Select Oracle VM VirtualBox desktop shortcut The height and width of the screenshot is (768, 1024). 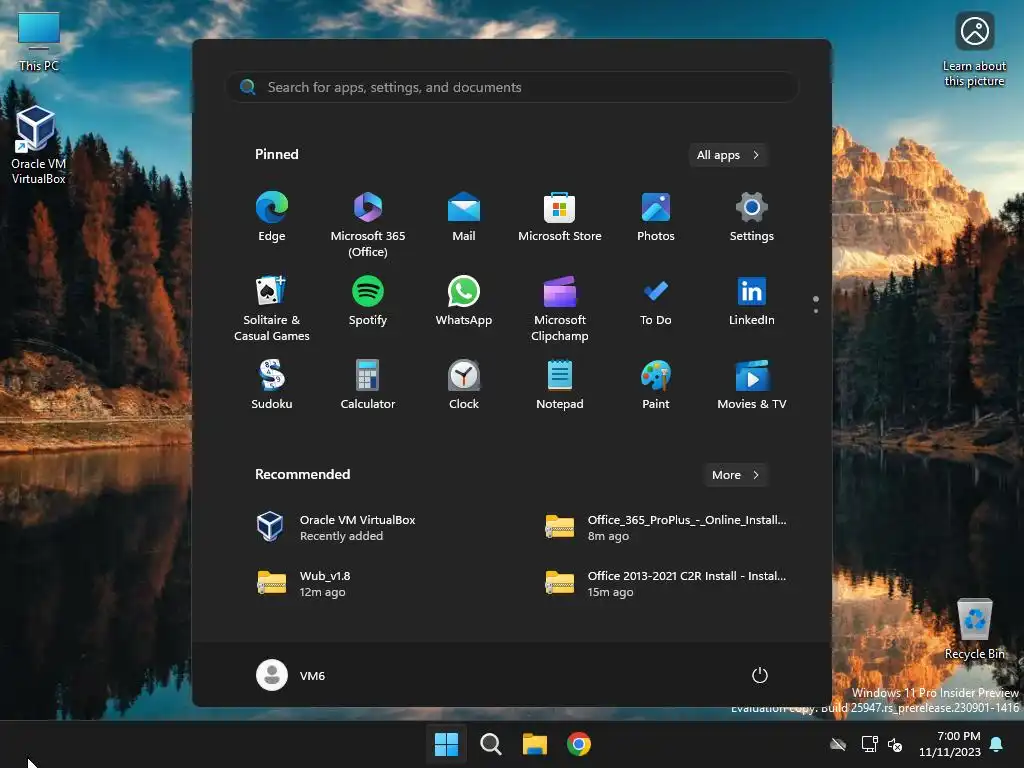tap(38, 145)
